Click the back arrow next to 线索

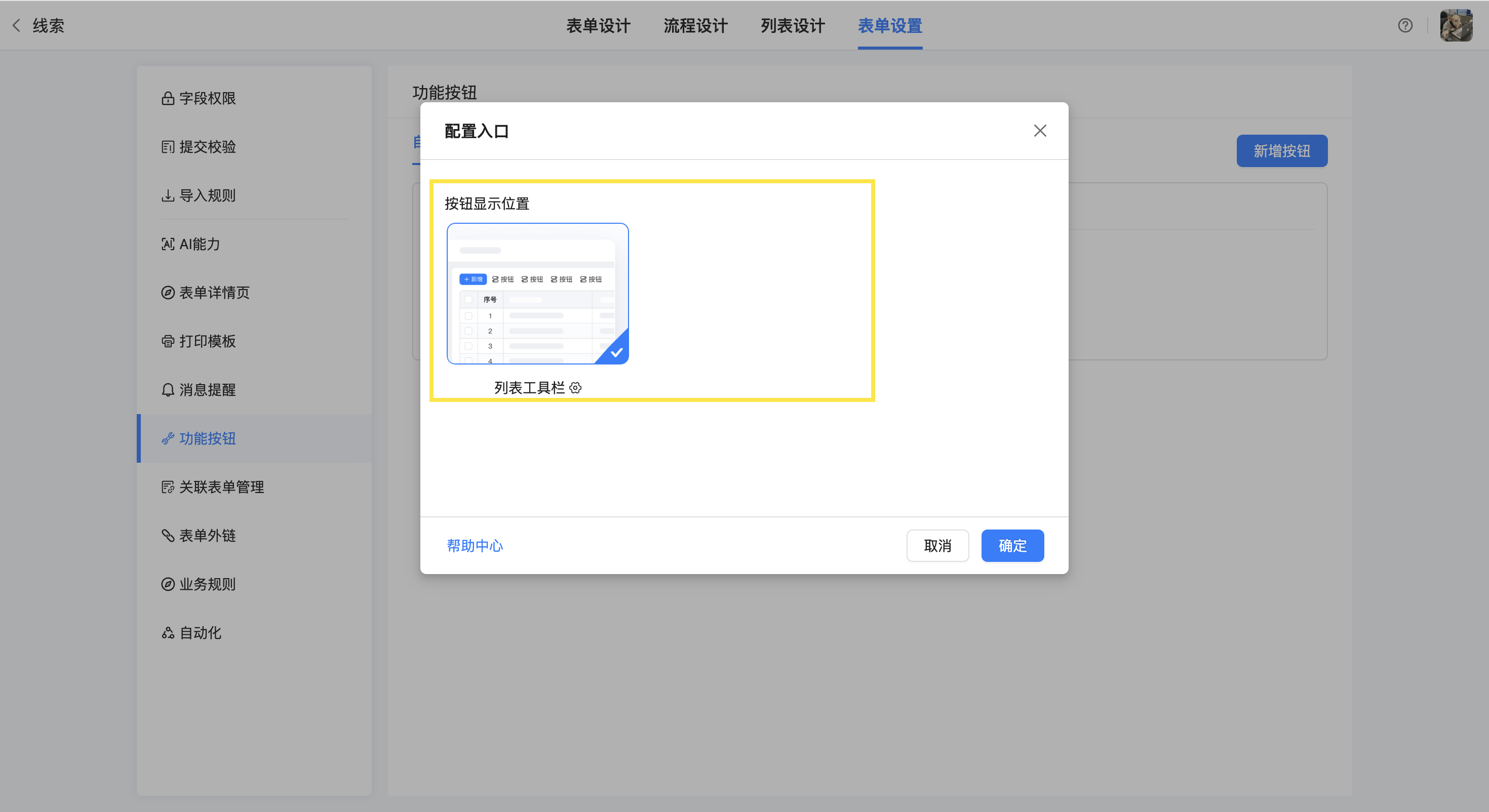17,25
